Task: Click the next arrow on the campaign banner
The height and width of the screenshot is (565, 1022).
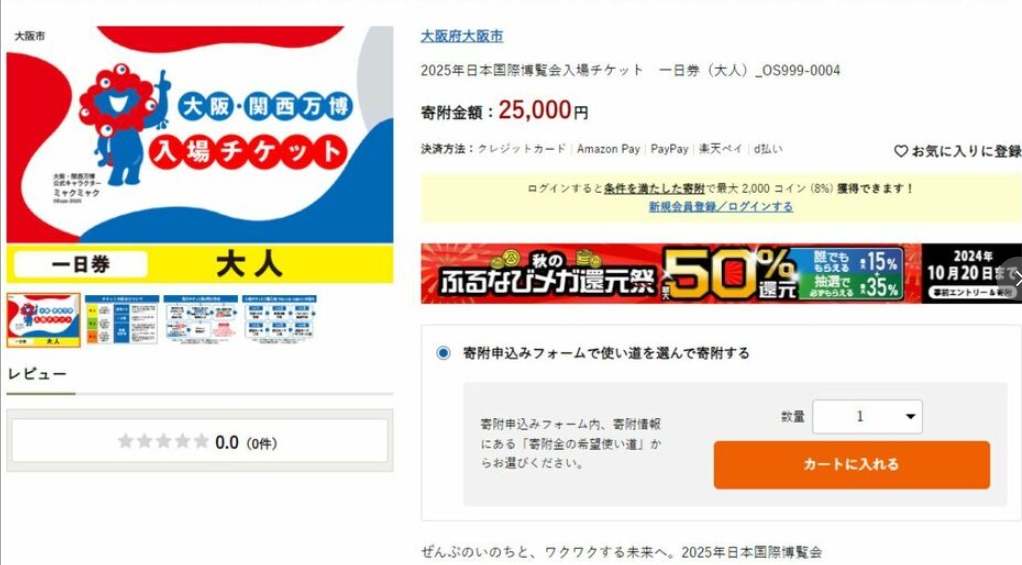Action: (x=1015, y=278)
